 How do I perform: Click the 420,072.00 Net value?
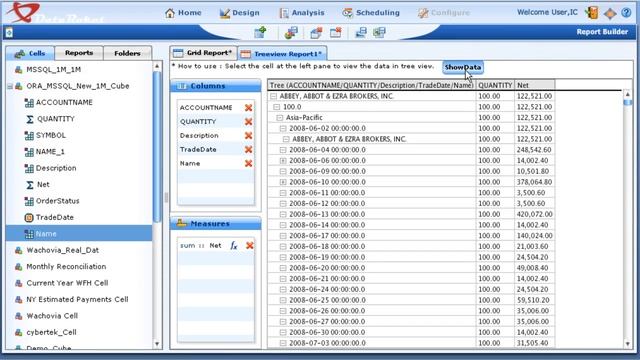pos(534,214)
